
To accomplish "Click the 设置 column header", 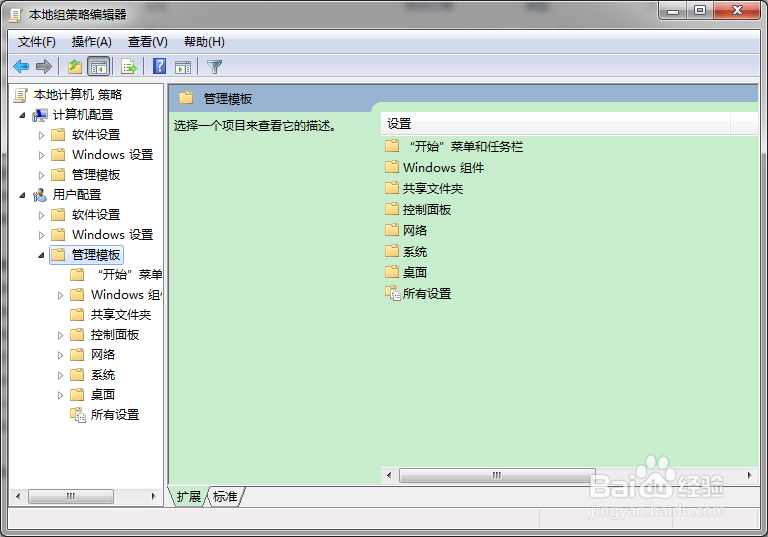I will 555,124.
